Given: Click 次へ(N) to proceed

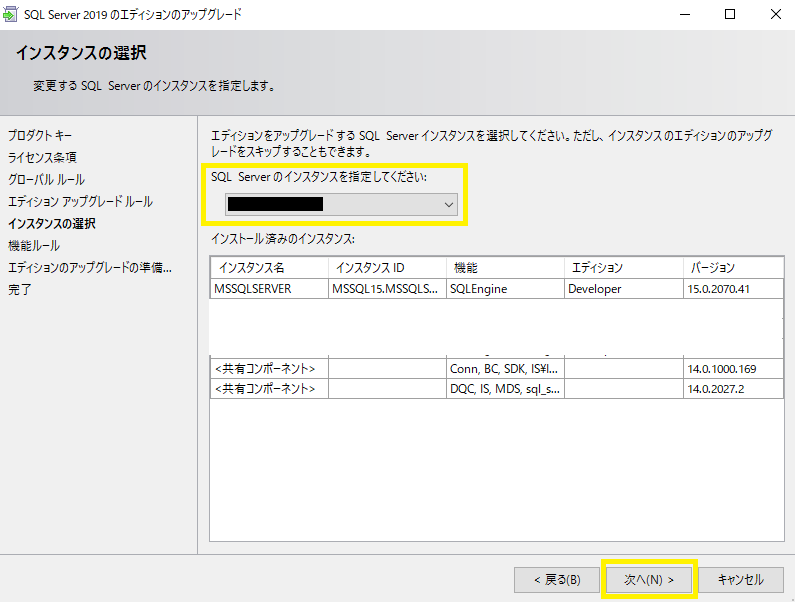Looking at the screenshot, I should point(649,580).
